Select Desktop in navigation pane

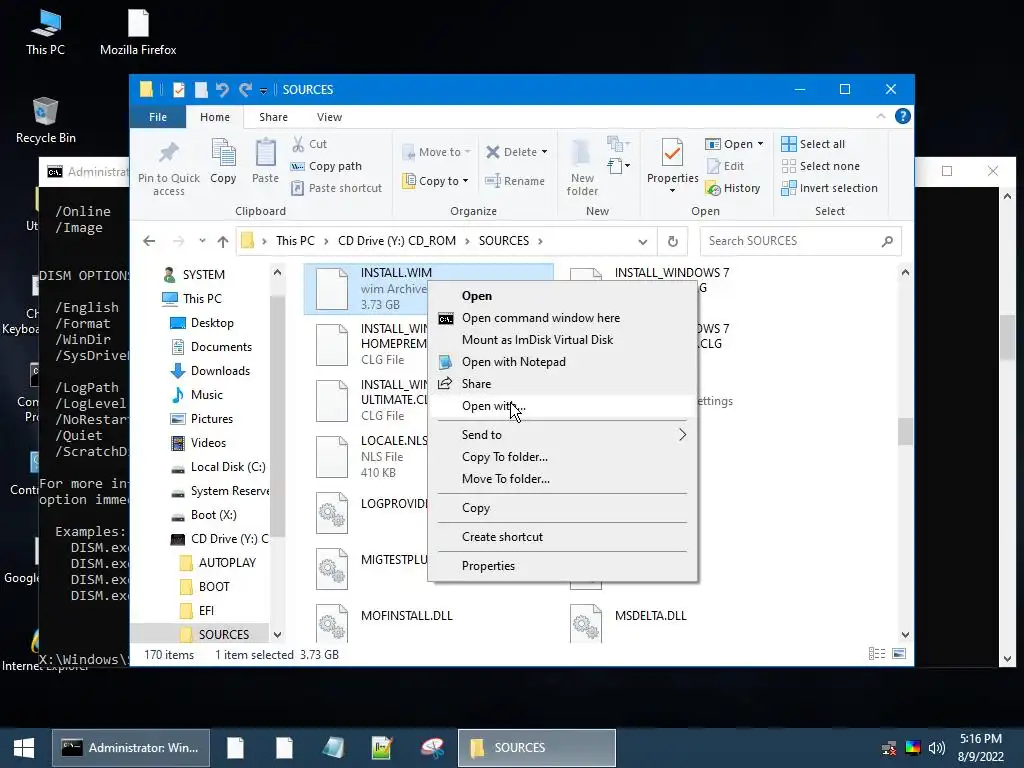tap(212, 323)
